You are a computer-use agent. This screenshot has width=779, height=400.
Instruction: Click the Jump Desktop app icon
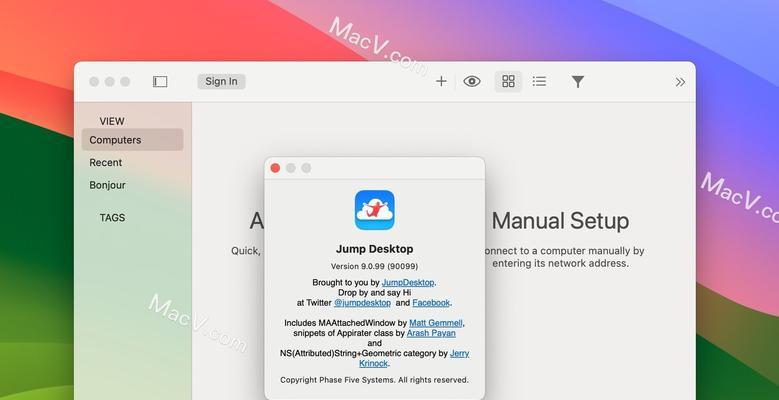(x=375, y=210)
